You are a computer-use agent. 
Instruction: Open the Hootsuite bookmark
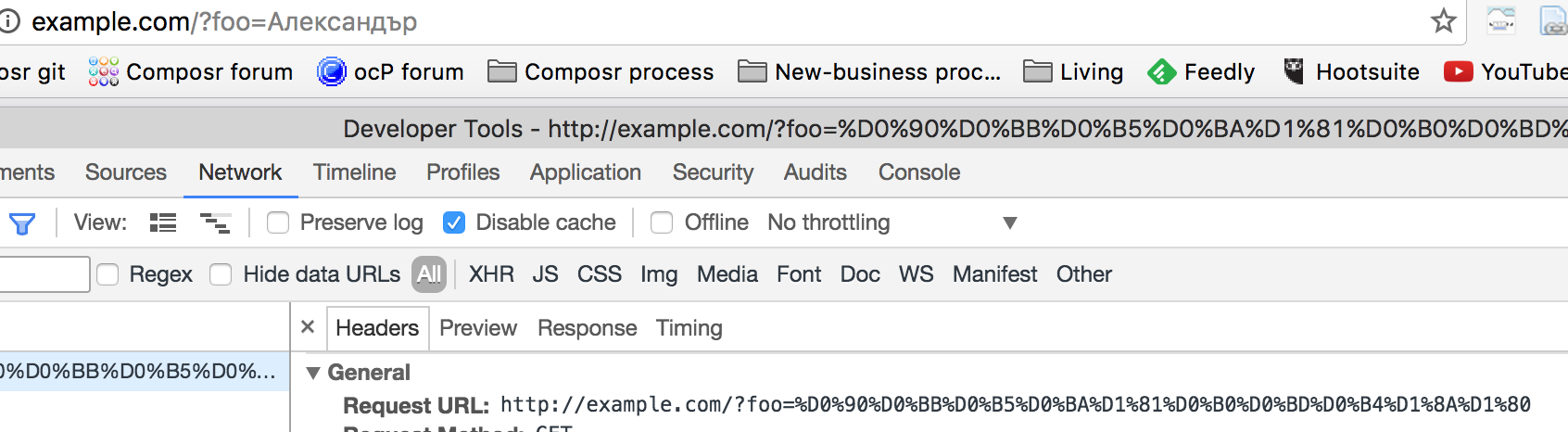[1351, 72]
